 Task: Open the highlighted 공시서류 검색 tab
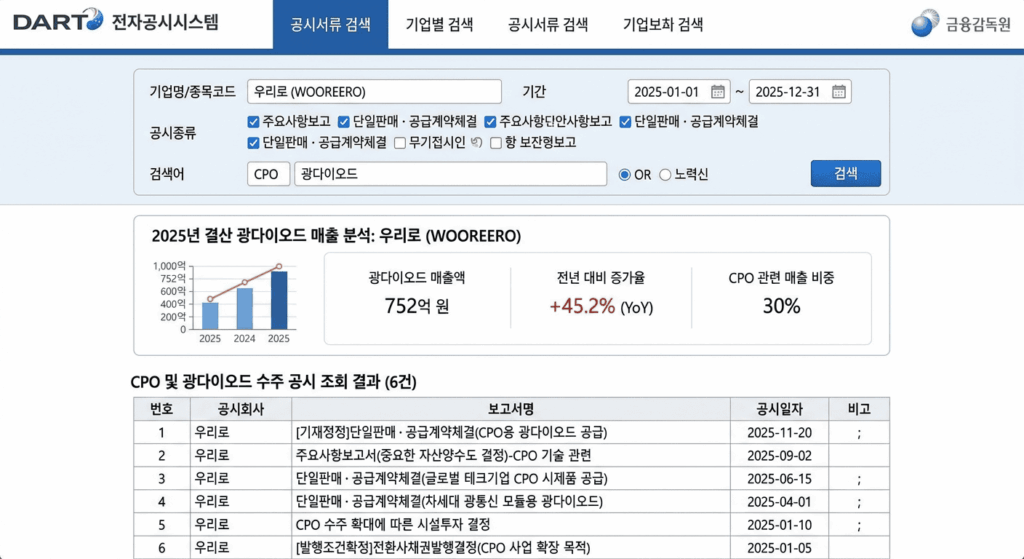tap(330, 25)
